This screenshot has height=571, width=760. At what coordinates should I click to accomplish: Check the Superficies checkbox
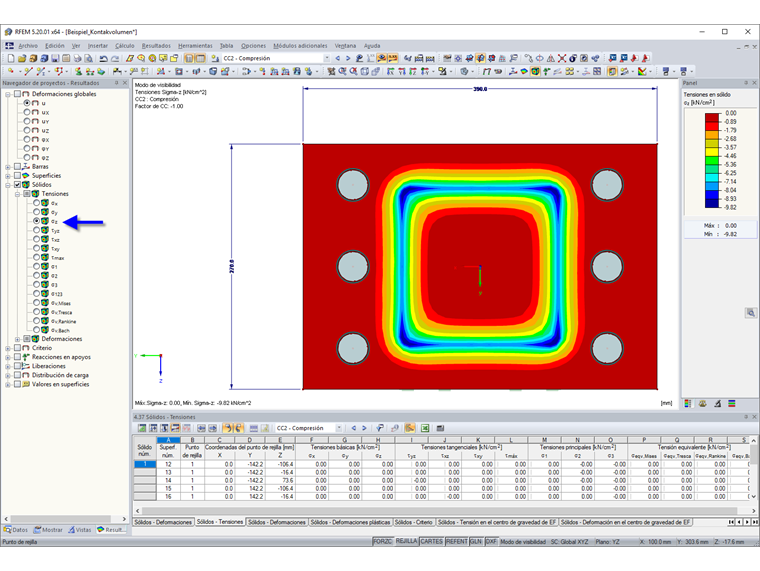pyautogui.click(x=17, y=175)
